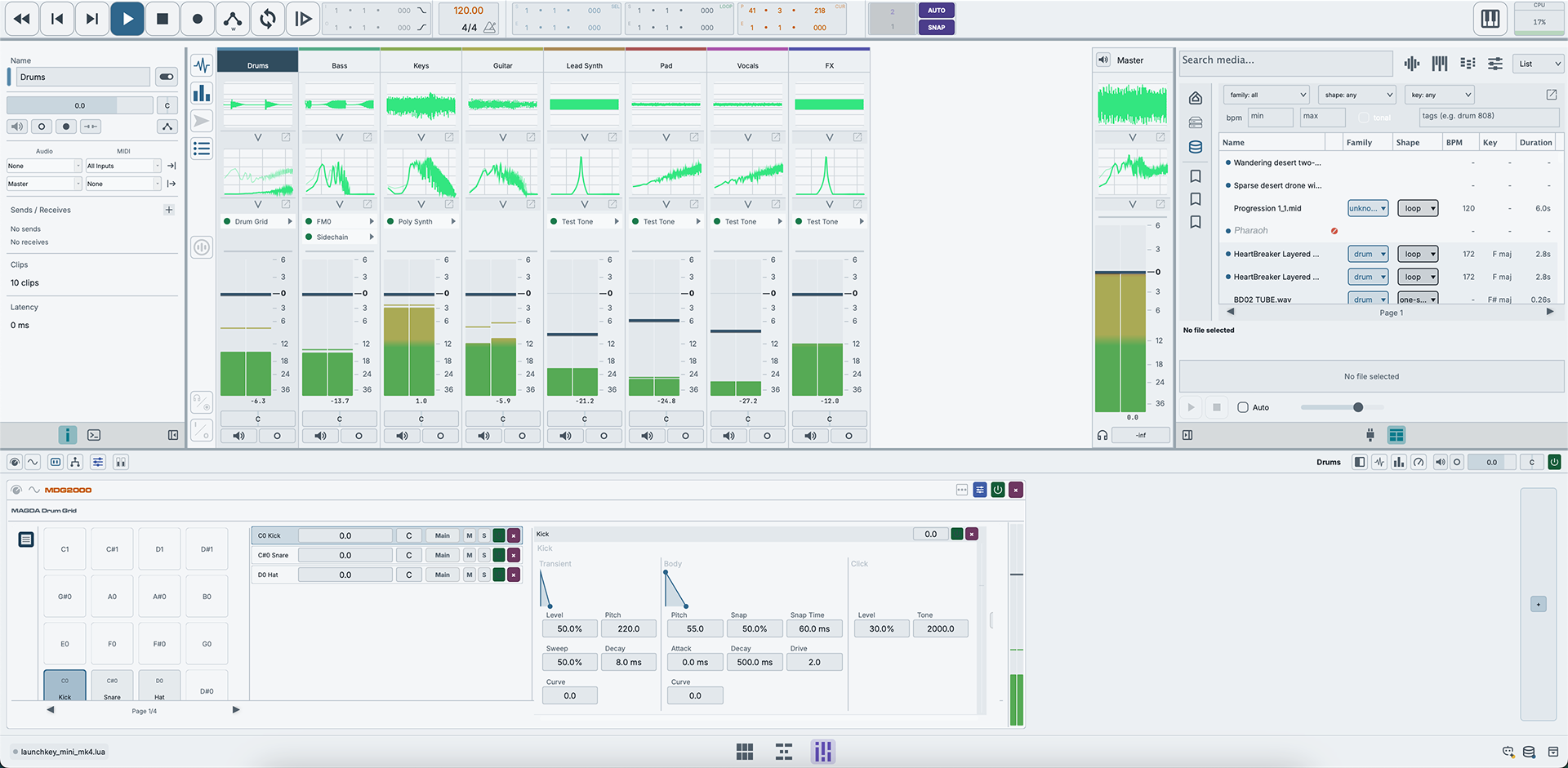Switch to the grid layout icon in bottom bar
1568x768 pixels.
click(745, 752)
